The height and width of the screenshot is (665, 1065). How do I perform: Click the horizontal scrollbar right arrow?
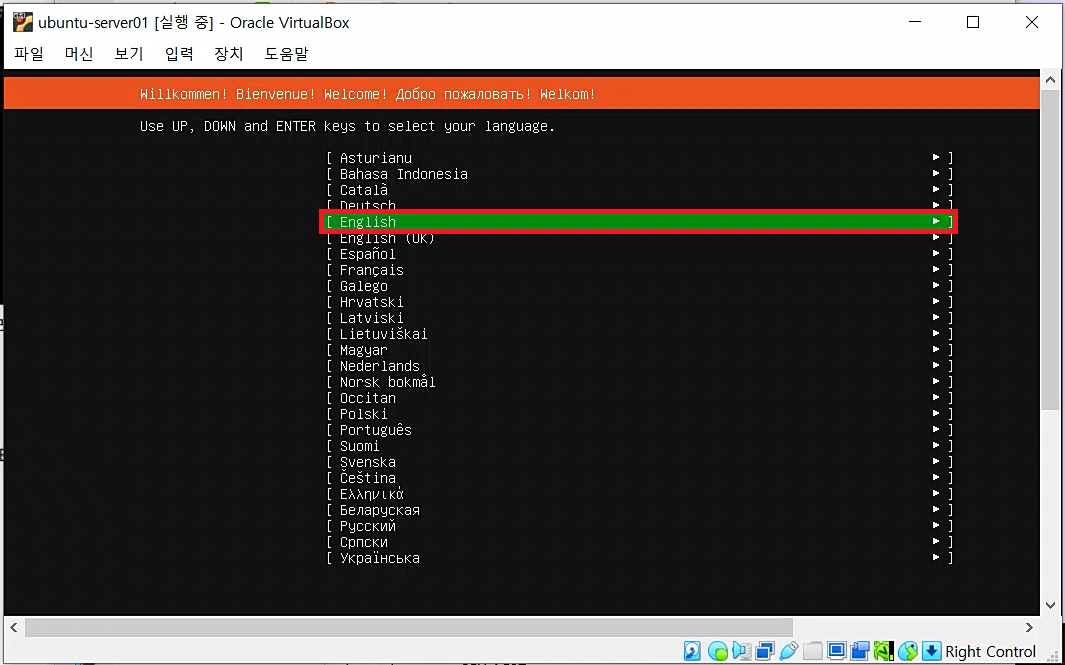click(1029, 627)
